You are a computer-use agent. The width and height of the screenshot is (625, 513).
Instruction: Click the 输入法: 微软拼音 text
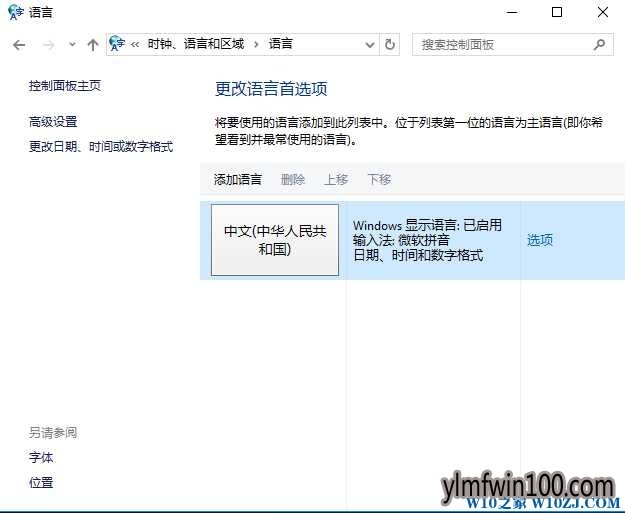(401, 240)
